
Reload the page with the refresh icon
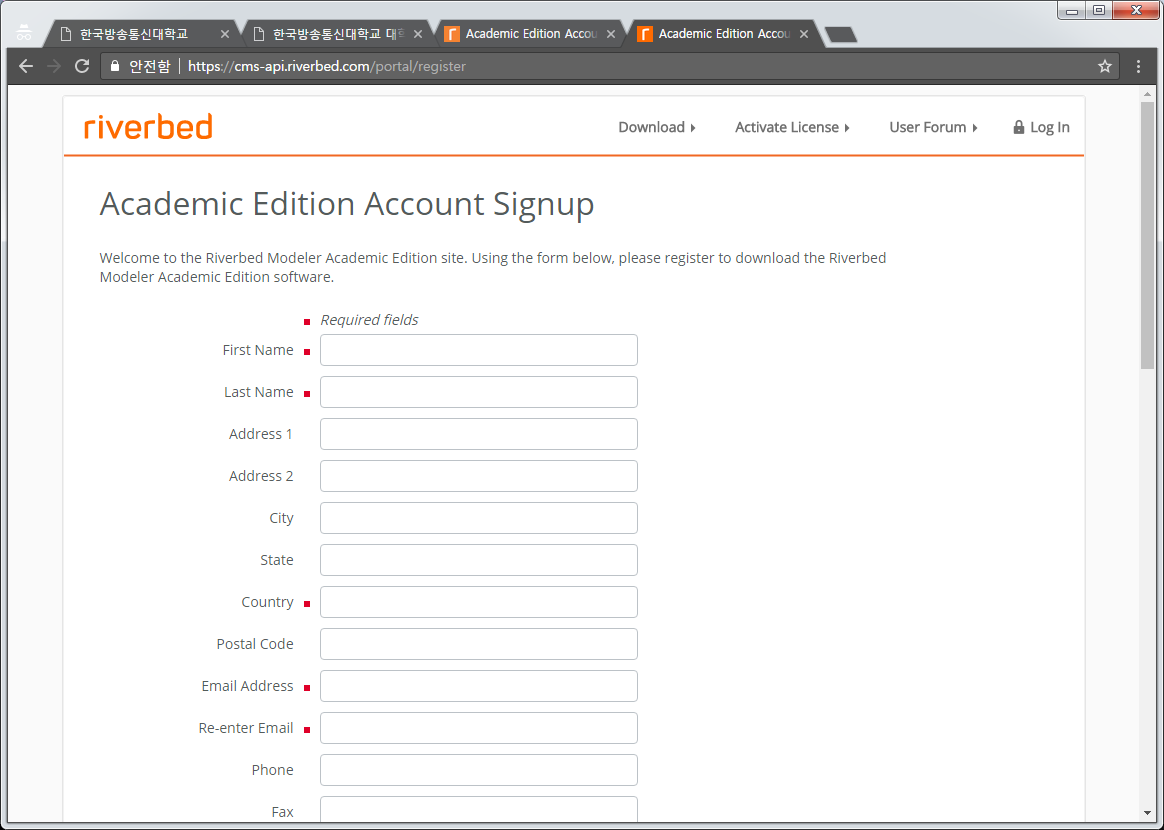82,66
